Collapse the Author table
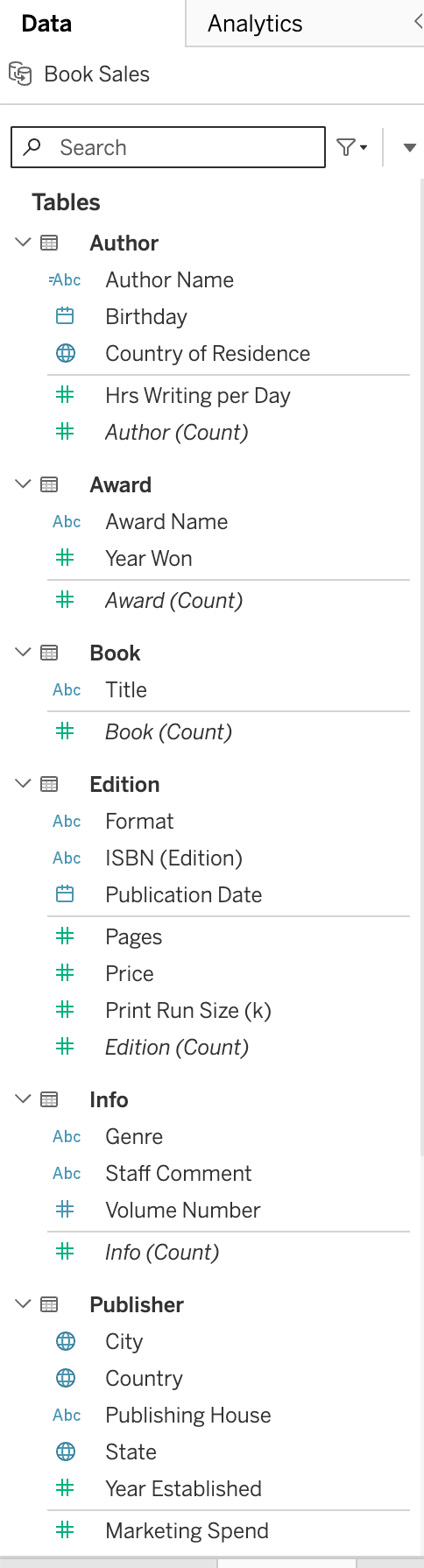Screen dimensions: 424x1568 (x=24, y=243)
